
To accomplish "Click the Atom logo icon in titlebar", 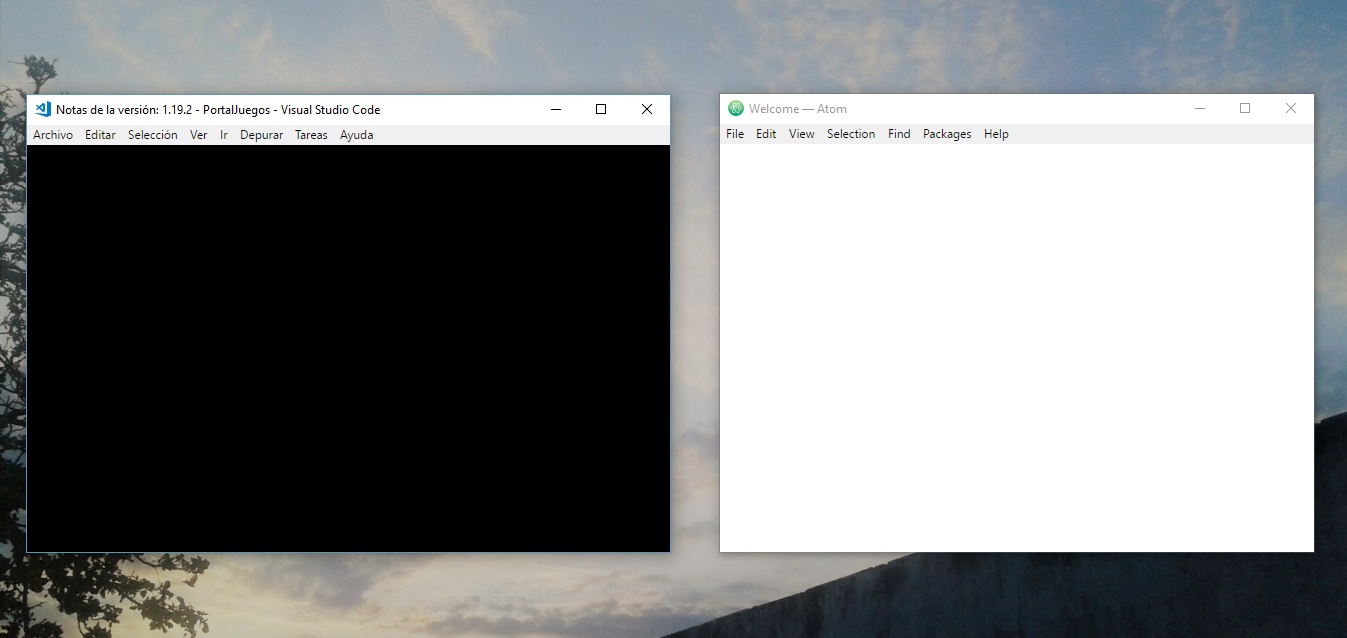I will click(x=736, y=108).
